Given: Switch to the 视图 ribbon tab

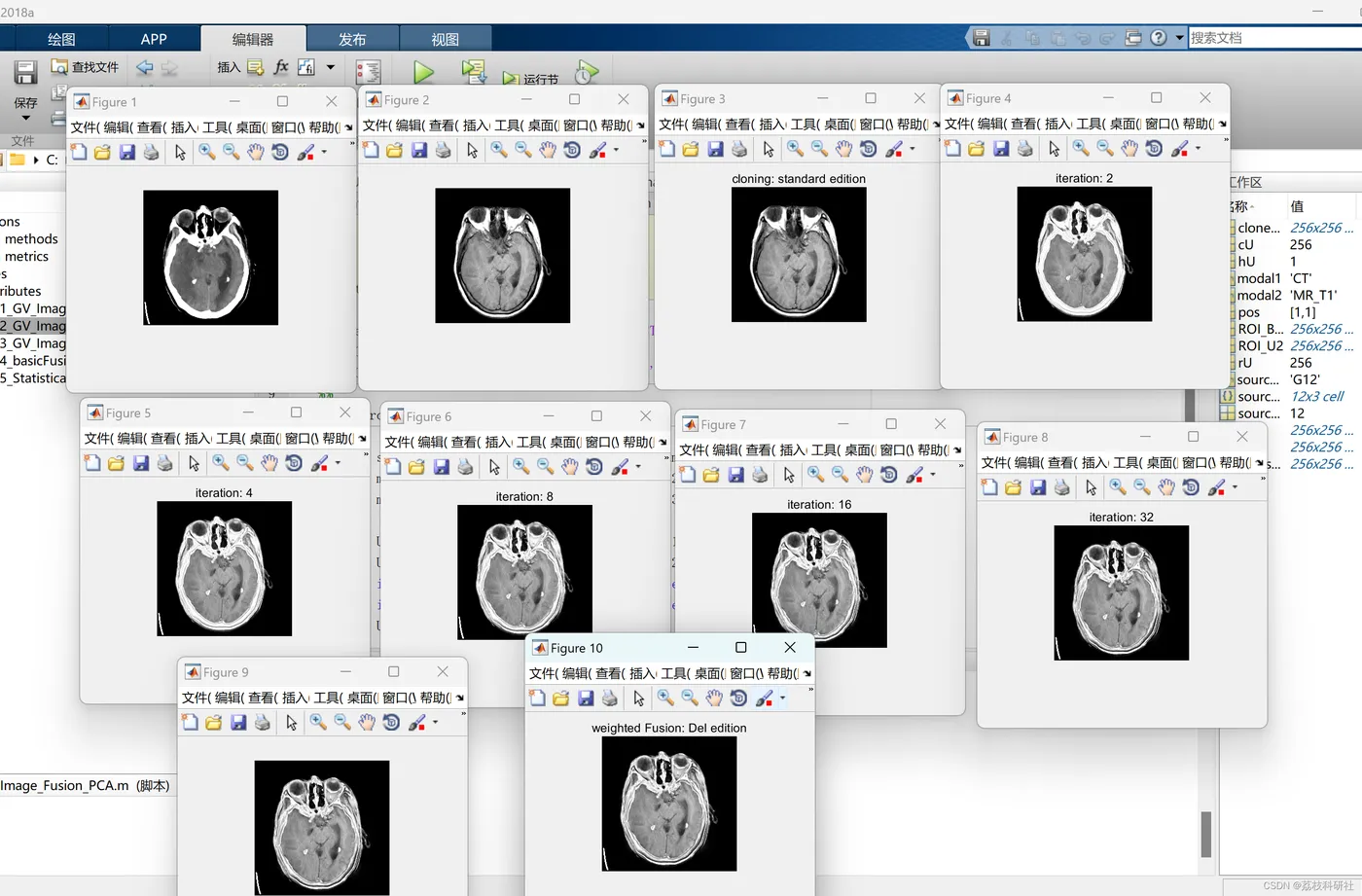Looking at the screenshot, I should (445, 39).
